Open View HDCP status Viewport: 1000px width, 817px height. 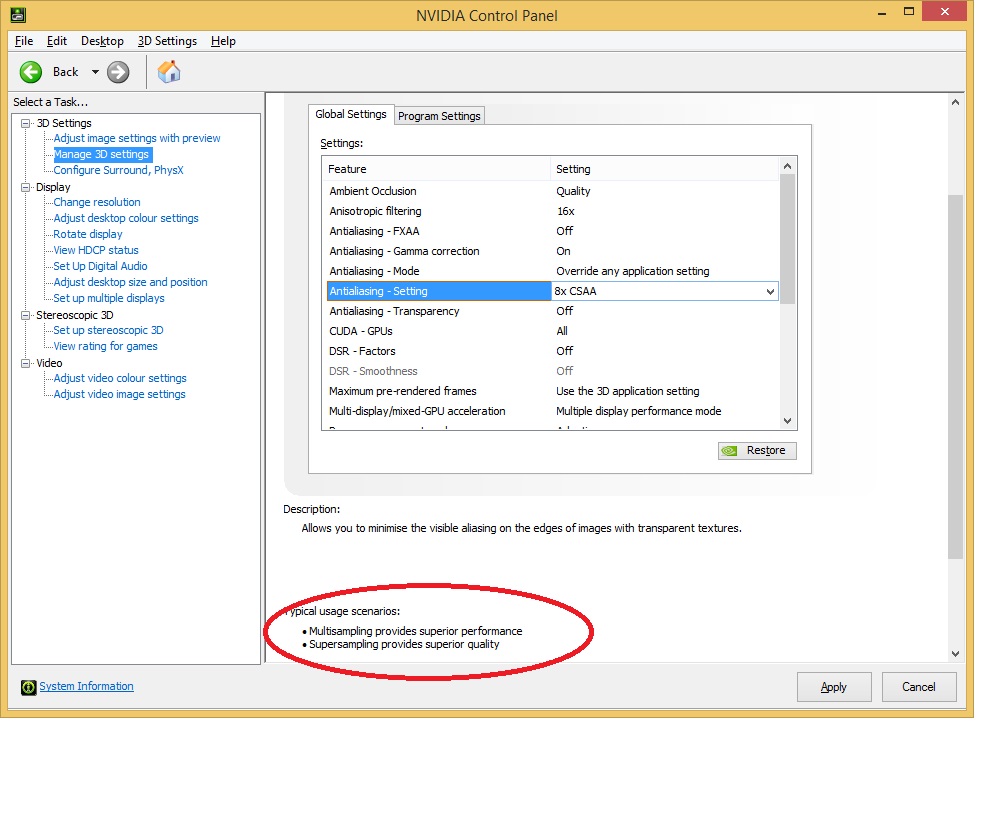click(x=96, y=250)
